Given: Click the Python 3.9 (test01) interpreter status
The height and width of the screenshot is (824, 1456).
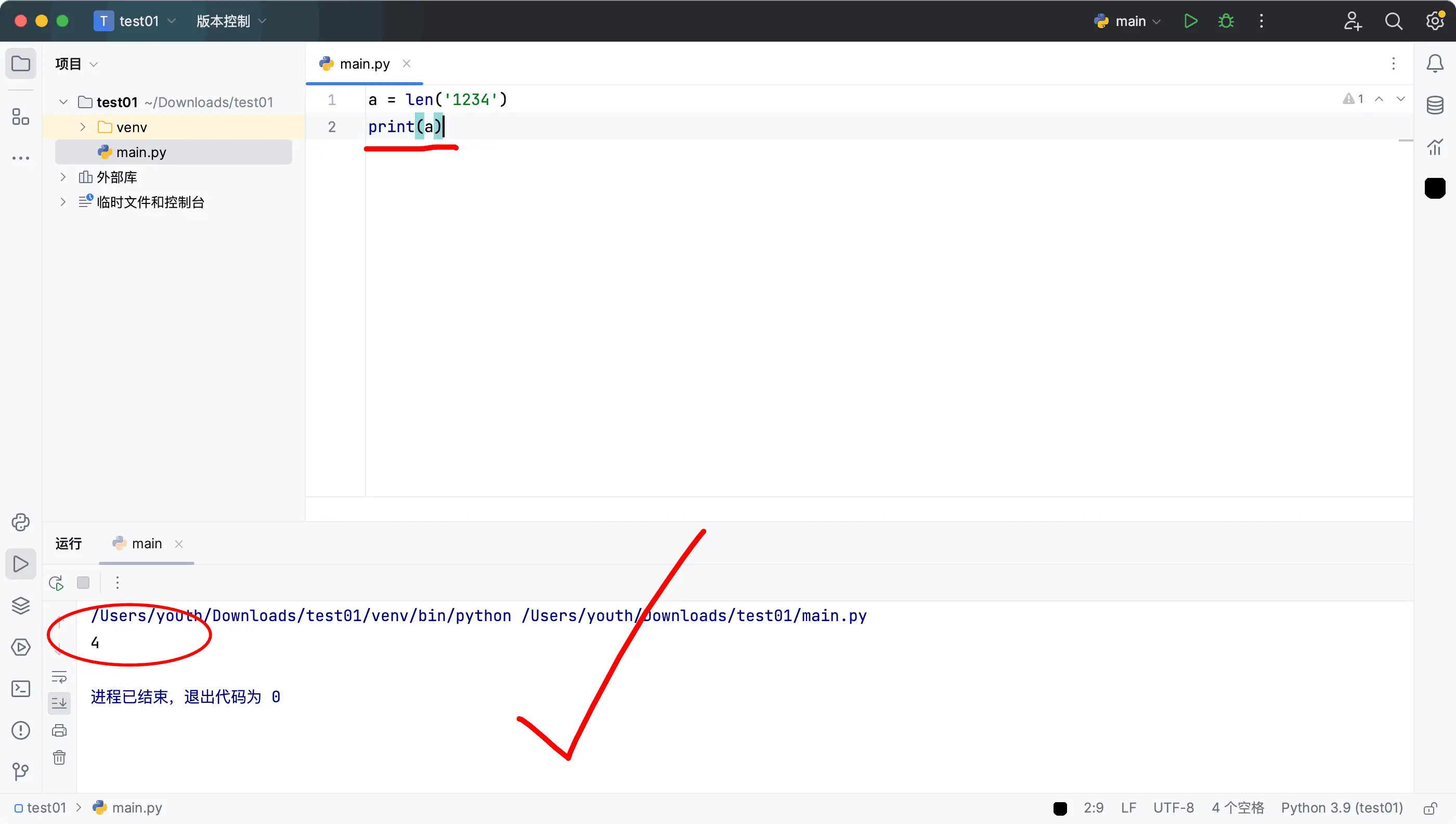Looking at the screenshot, I should pyautogui.click(x=1342, y=807).
